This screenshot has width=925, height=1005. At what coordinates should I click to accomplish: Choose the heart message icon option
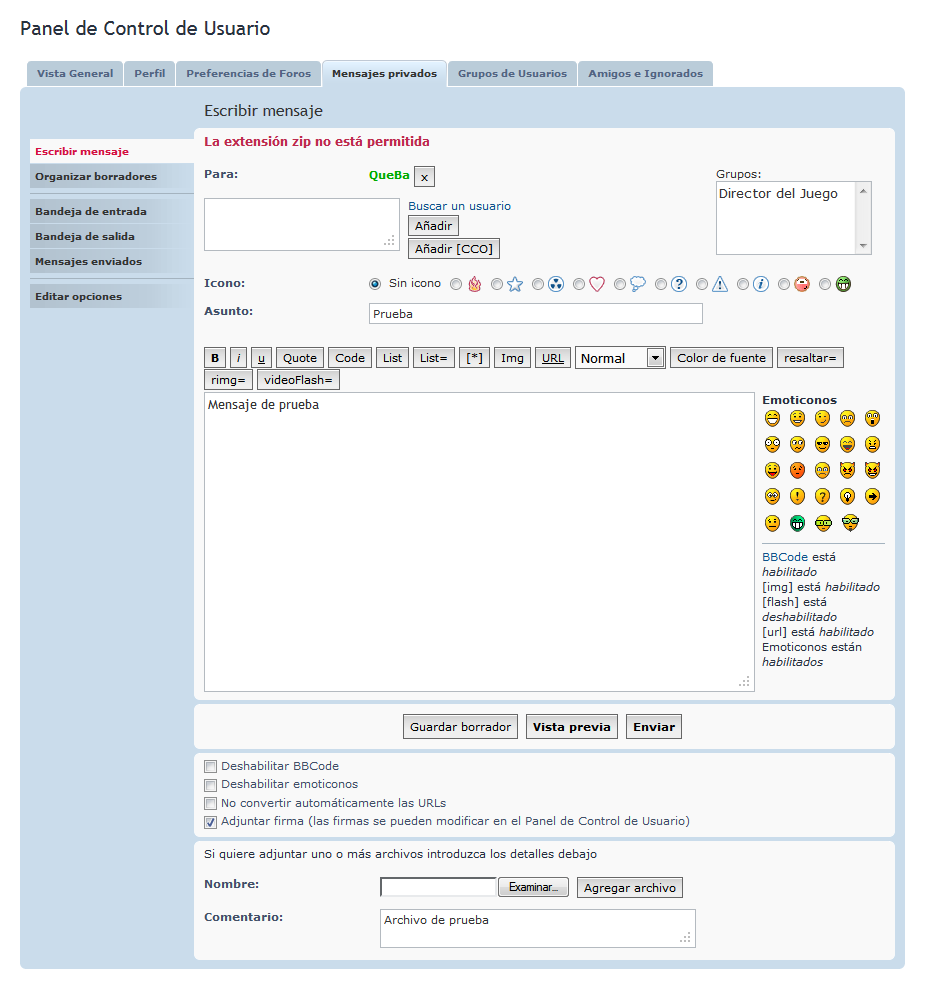click(579, 284)
